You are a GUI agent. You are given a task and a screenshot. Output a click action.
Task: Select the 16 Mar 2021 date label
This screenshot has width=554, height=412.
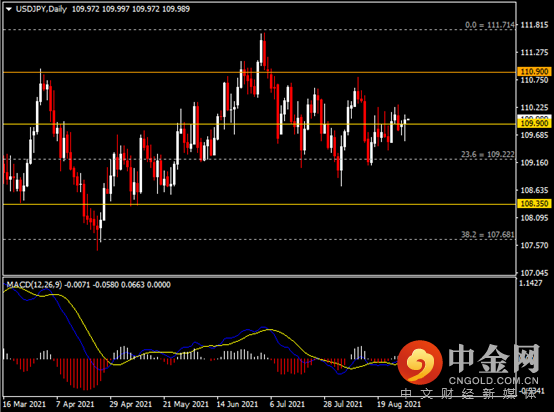pyautogui.click(x=24, y=404)
